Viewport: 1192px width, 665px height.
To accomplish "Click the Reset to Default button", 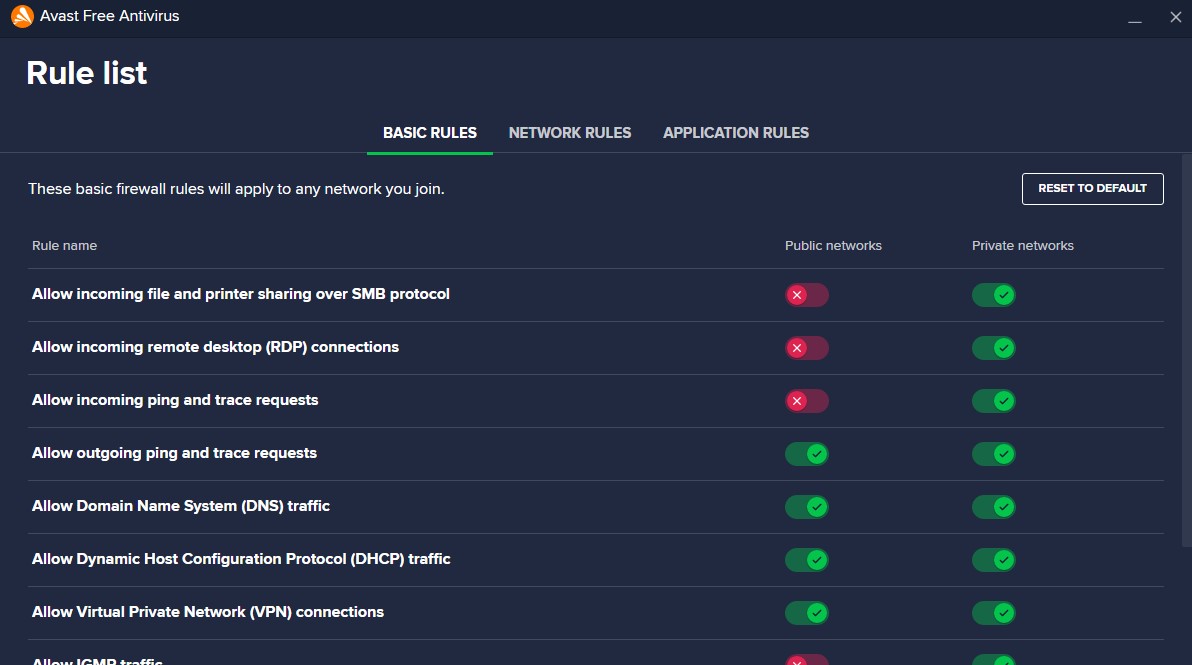I will click(x=1092, y=188).
